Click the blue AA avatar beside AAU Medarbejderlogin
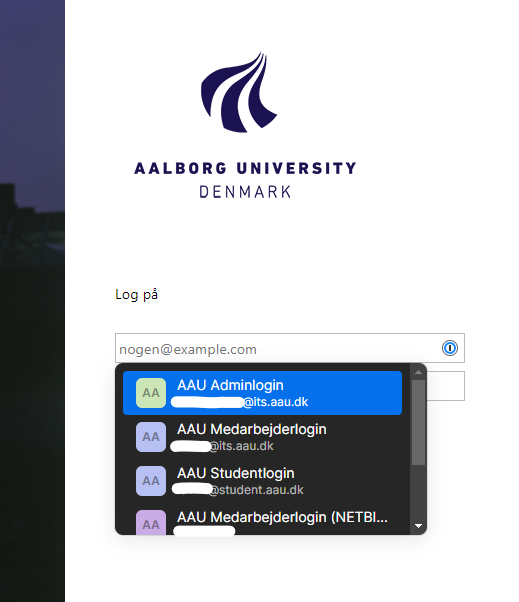The height and width of the screenshot is (602, 519). 151,437
